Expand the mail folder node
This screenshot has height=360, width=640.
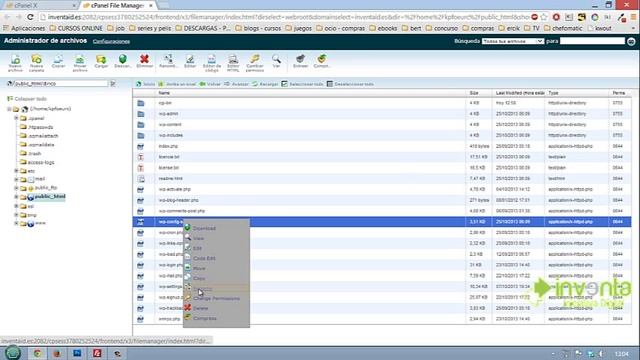coord(16,179)
